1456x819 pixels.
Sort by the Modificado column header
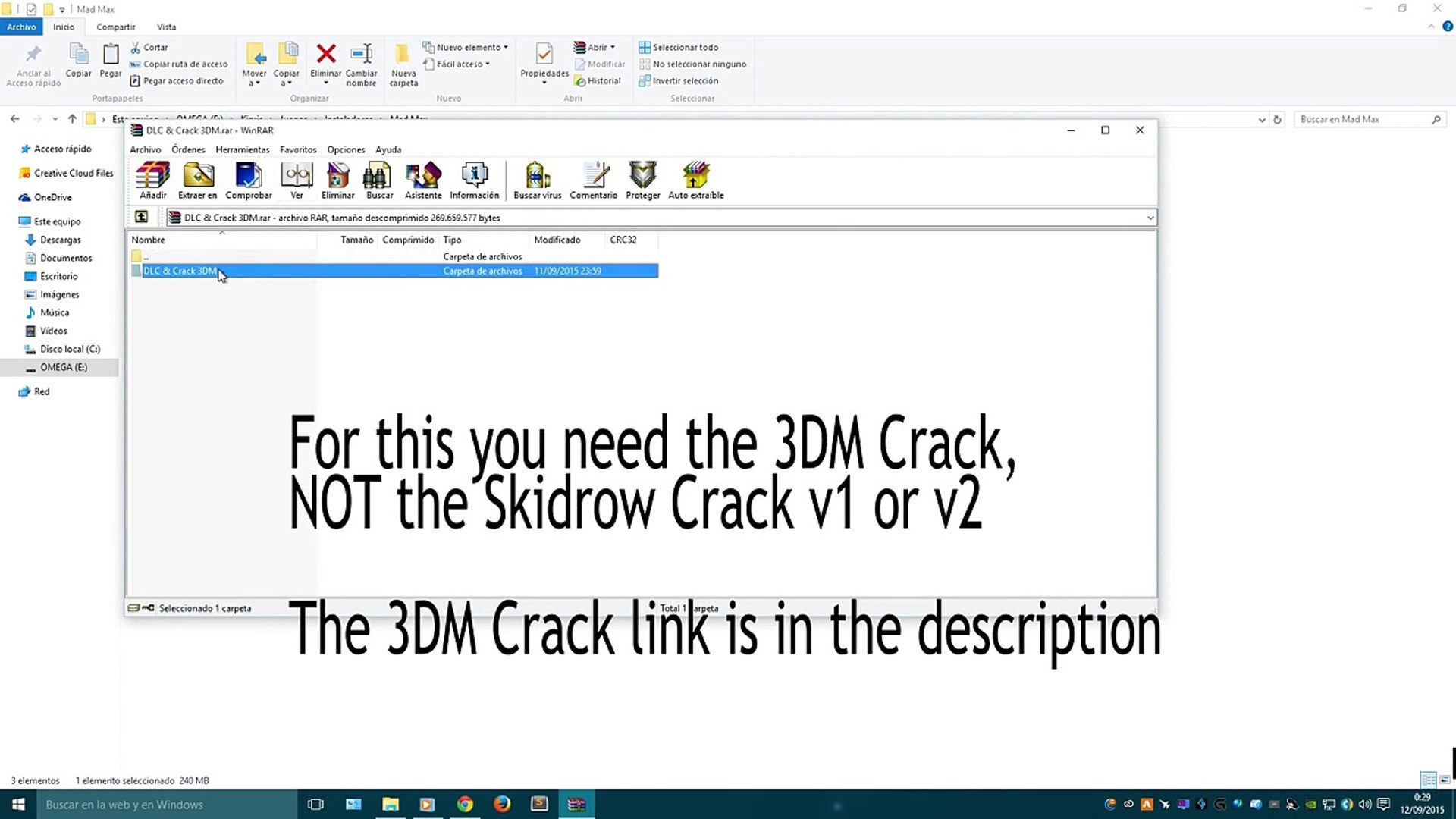pyautogui.click(x=557, y=240)
